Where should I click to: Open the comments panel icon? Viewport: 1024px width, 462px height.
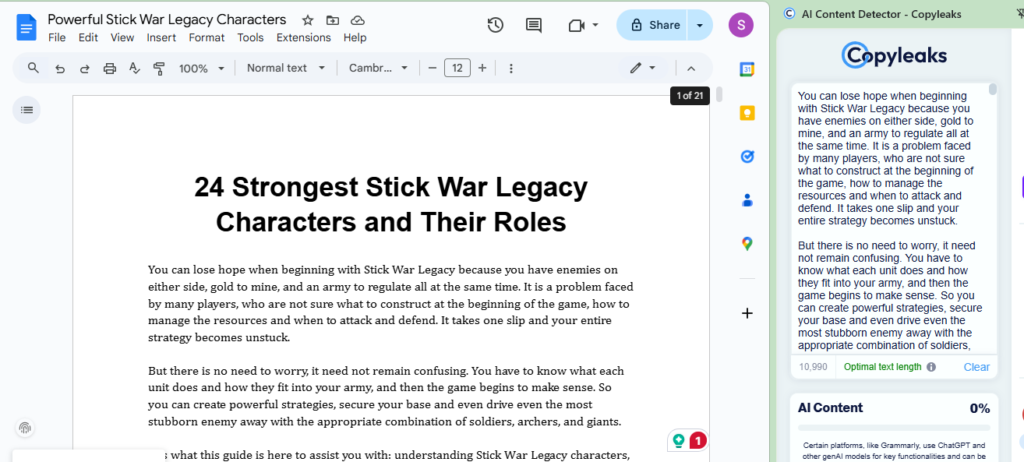pyautogui.click(x=534, y=25)
